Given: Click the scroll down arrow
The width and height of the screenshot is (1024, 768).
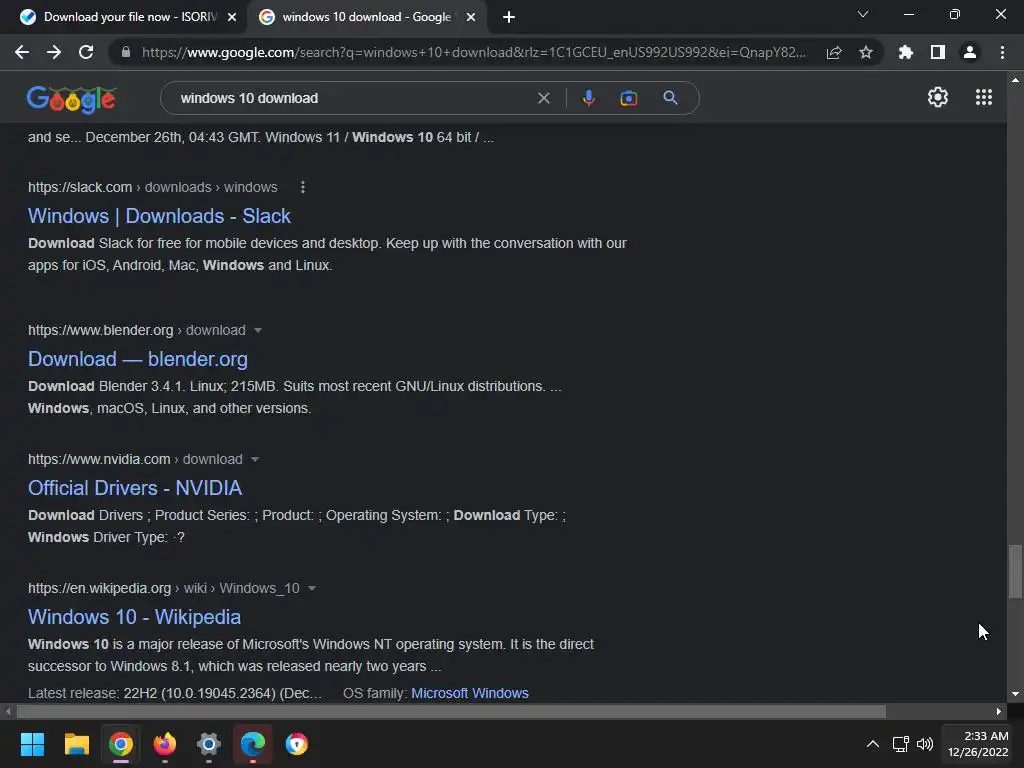Looking at the screenshot, I should (1015, 694).
